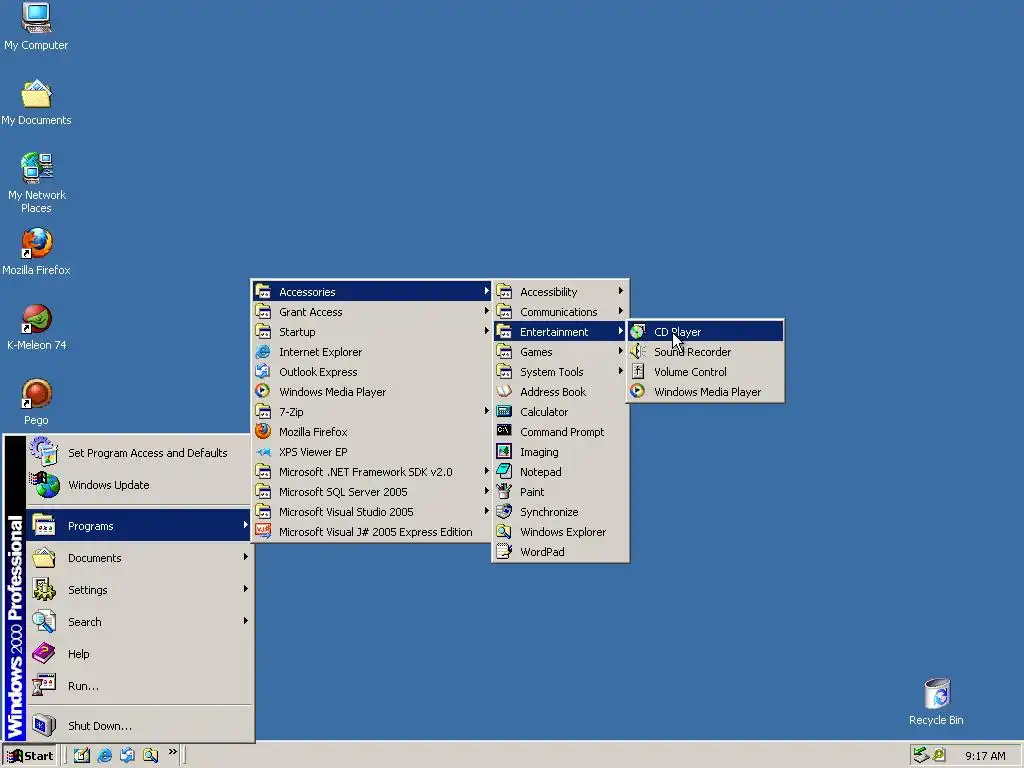Open My Network Places desktop icon
The image size is (1024, 768).
(37, 183)
